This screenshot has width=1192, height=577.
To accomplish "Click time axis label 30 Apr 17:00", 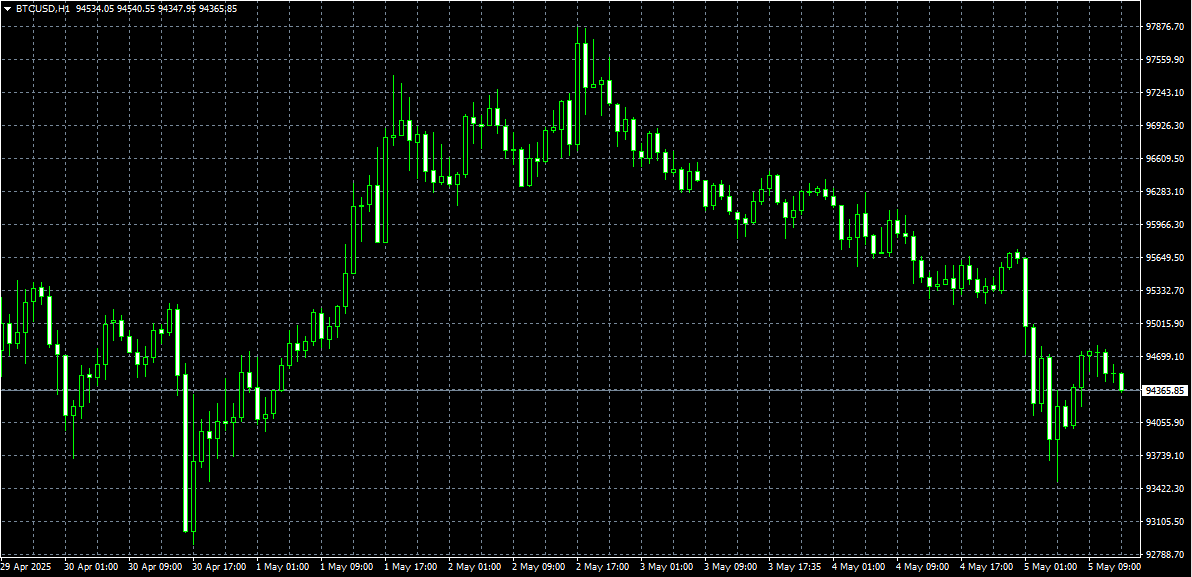I will [x=219, y=567].
